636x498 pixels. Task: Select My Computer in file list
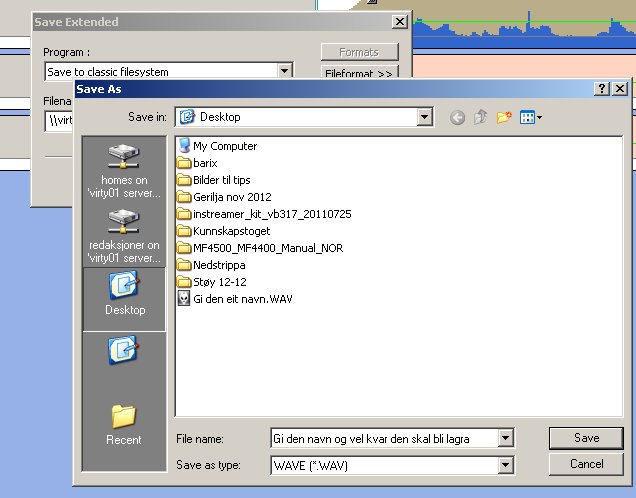[x=217, y=146]
